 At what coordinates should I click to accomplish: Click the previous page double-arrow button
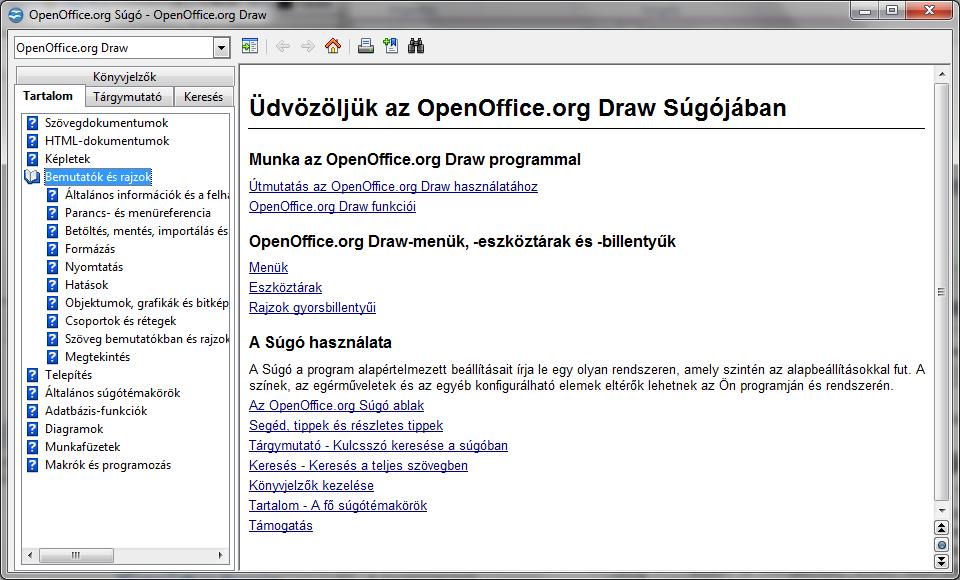pos(941,527)
